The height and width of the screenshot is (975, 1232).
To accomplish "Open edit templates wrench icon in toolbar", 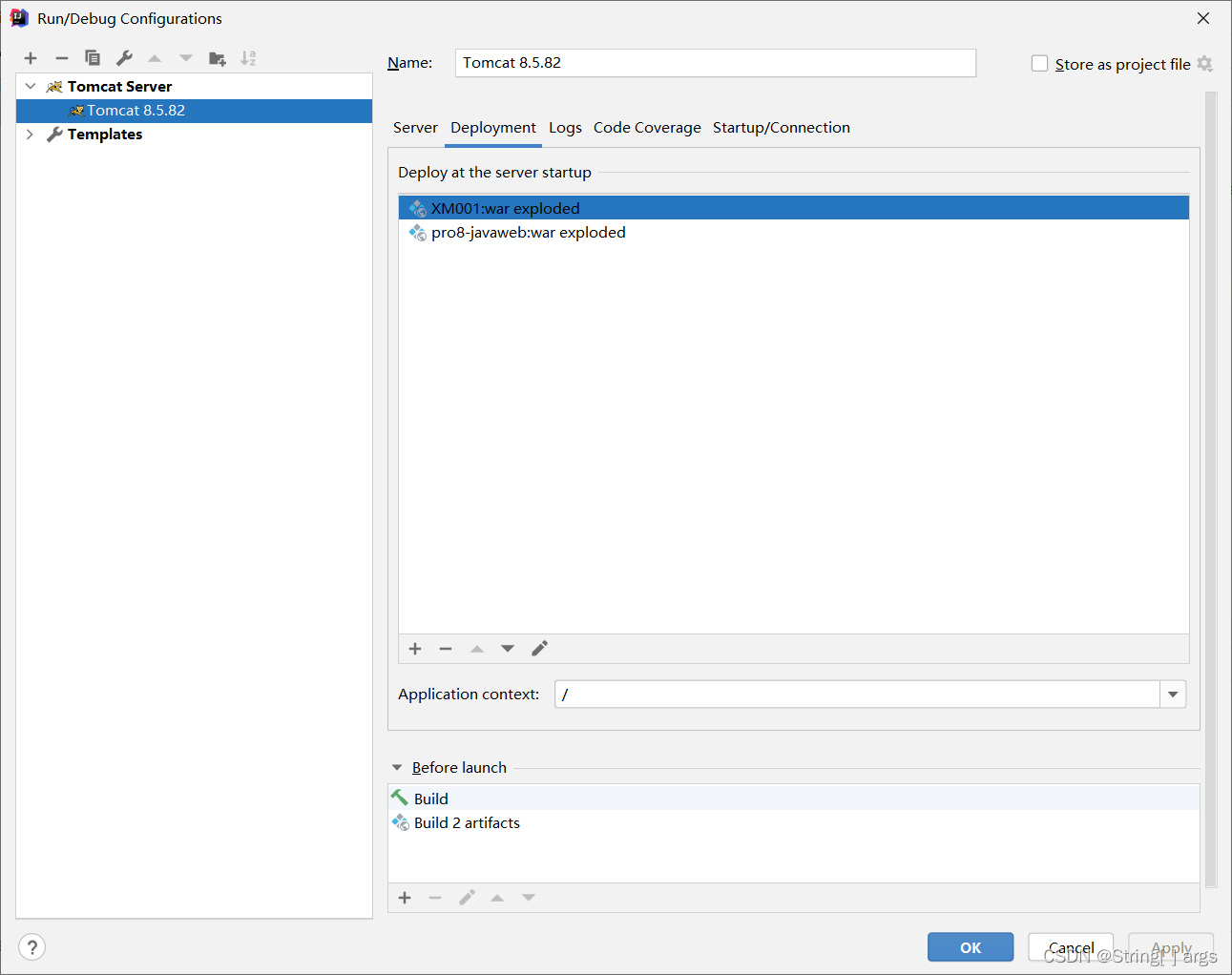I will [x=124, y=58].
